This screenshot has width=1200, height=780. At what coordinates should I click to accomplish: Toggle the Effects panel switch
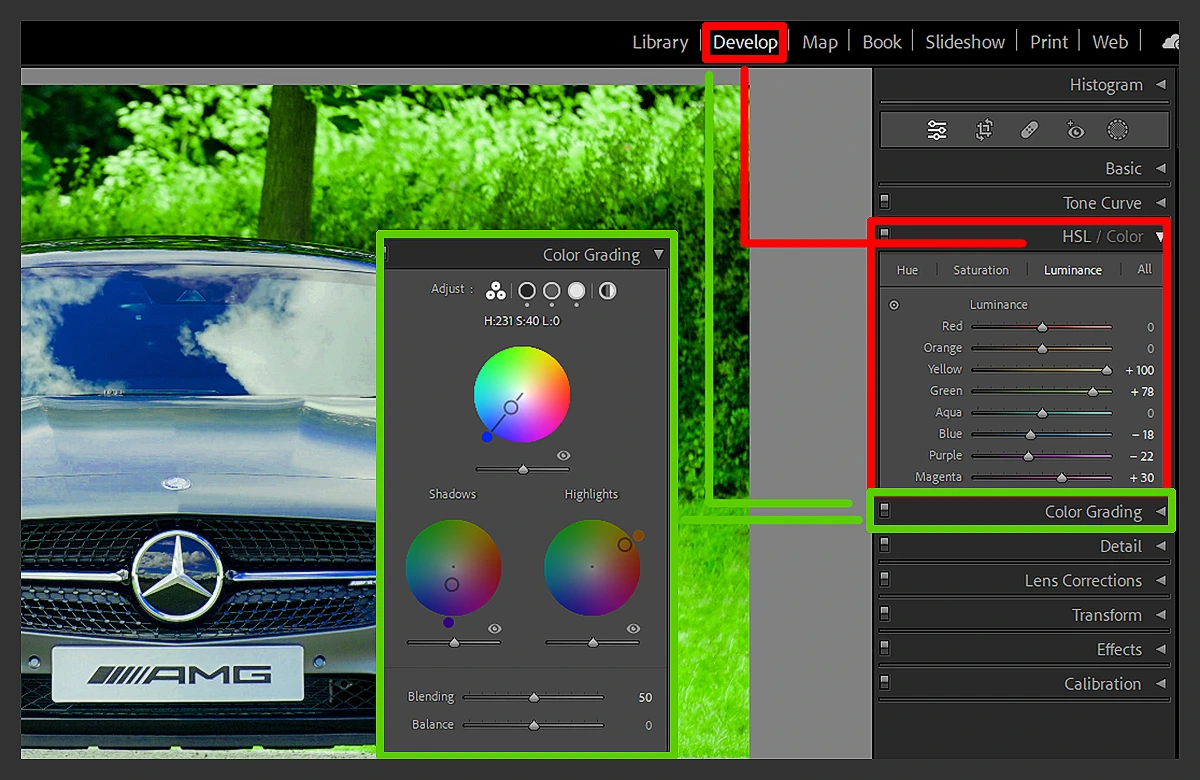tap(885, 649)
